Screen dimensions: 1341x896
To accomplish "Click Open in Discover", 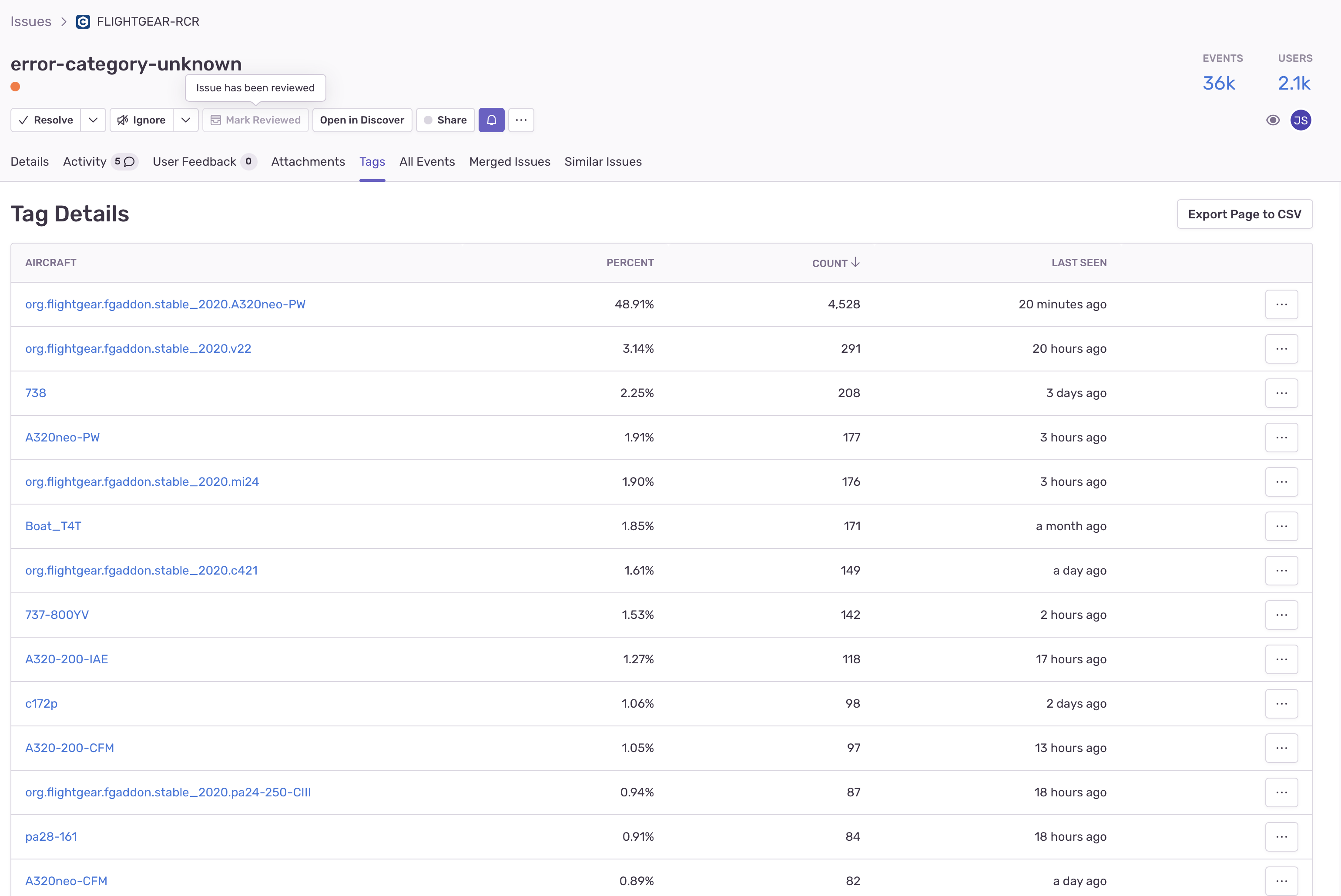I will click(362, 120).
